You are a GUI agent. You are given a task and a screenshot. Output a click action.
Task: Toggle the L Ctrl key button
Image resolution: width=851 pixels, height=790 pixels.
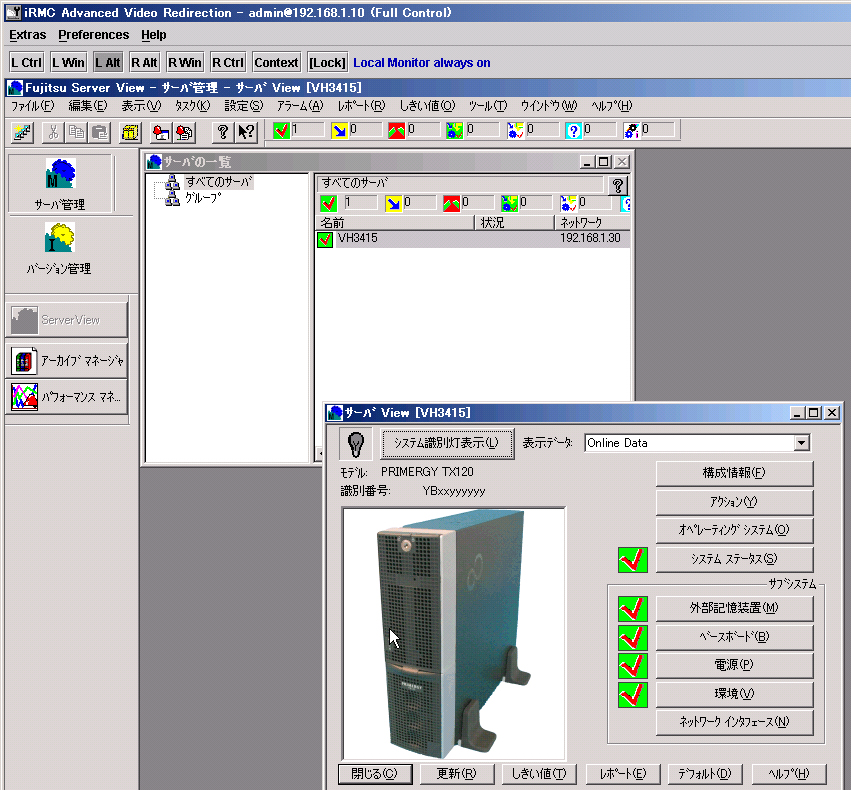[x=26, y=62]
